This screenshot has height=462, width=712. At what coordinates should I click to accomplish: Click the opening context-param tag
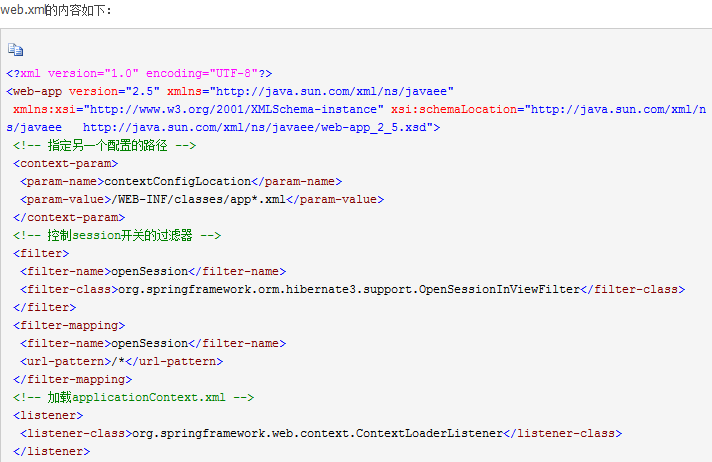65,164
